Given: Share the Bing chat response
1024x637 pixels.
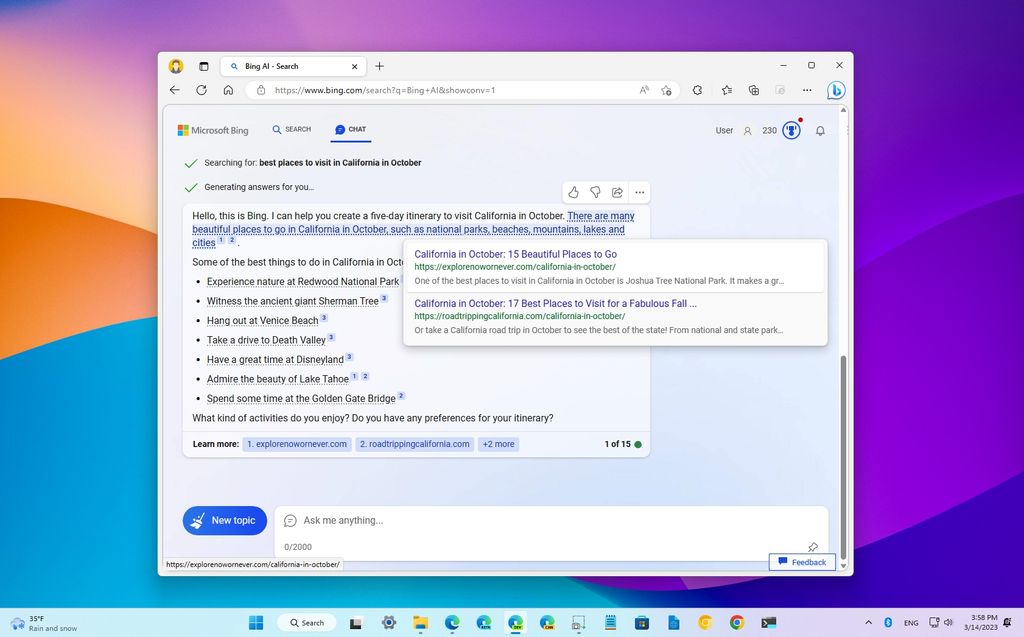Looking at the screenshot, I should pos(617,192).
